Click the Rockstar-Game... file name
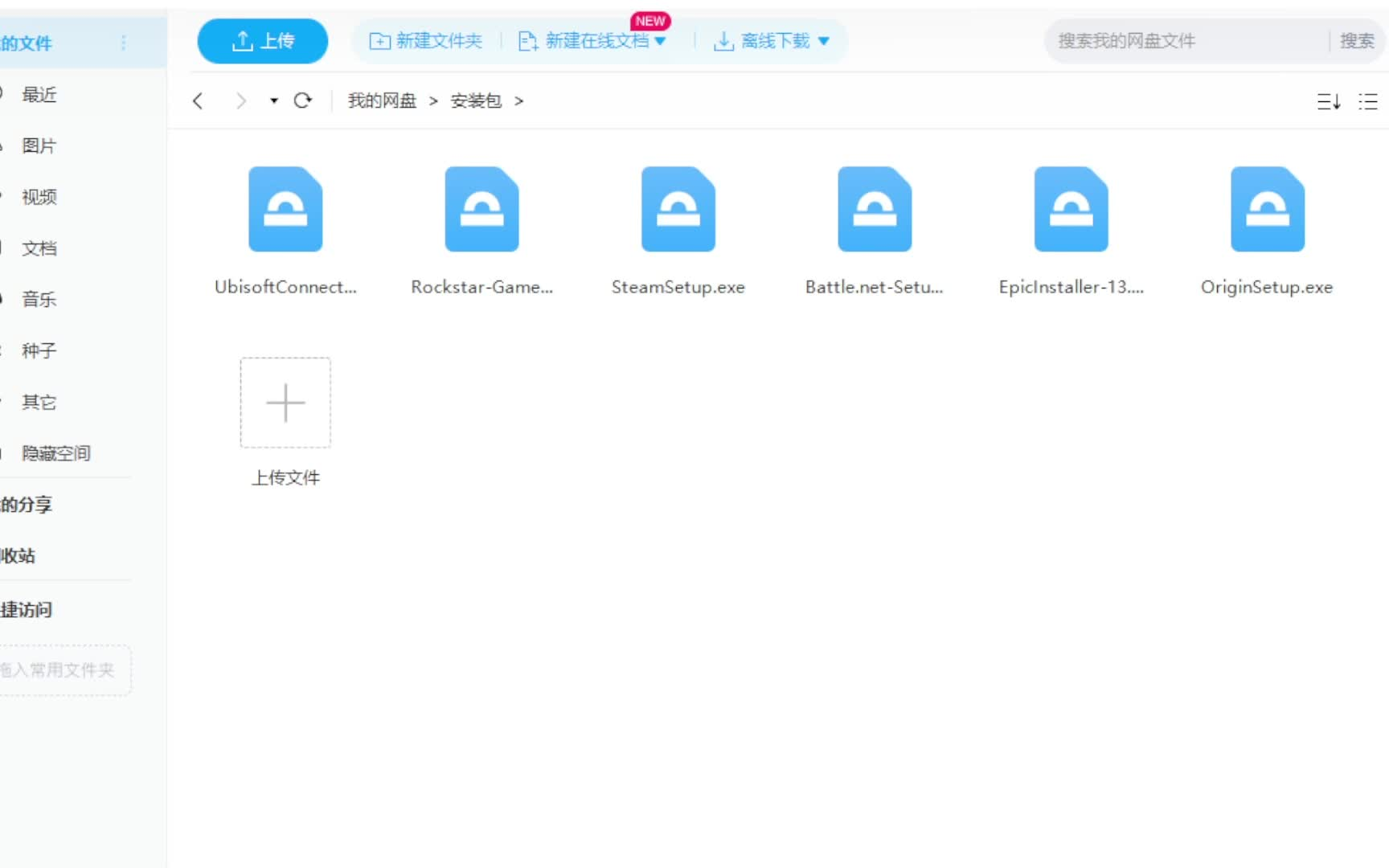Screen dimensions: 1389x868 pyautogui.click(x=482, y=287)
